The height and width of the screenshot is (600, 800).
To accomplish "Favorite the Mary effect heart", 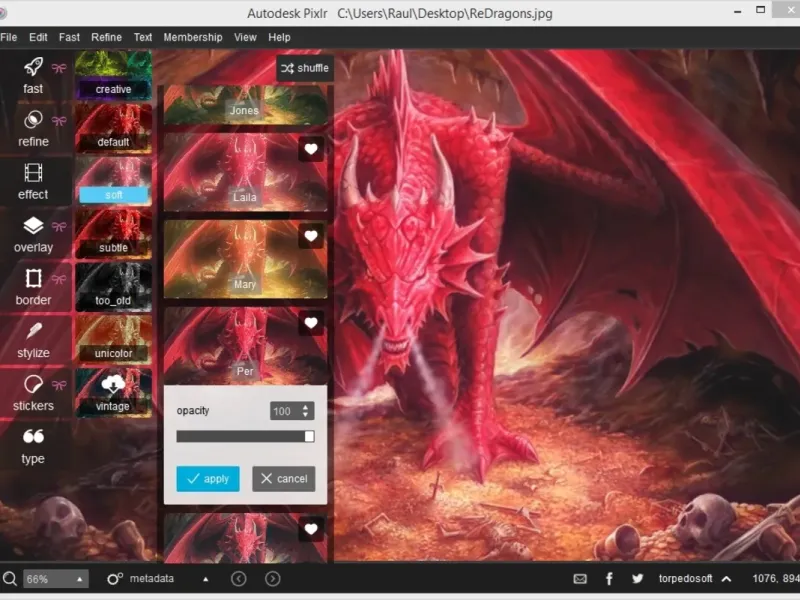I will (311, 236).
